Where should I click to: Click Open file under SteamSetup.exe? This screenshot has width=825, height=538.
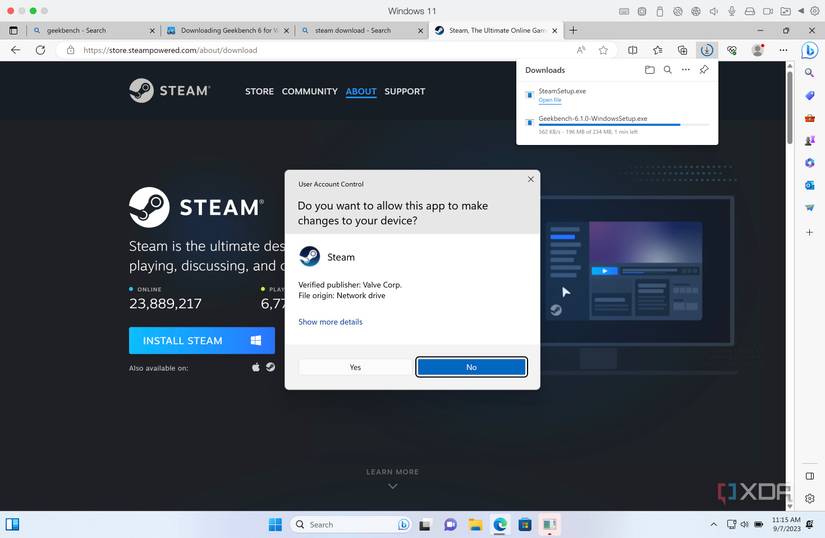[x=550, y=100]
